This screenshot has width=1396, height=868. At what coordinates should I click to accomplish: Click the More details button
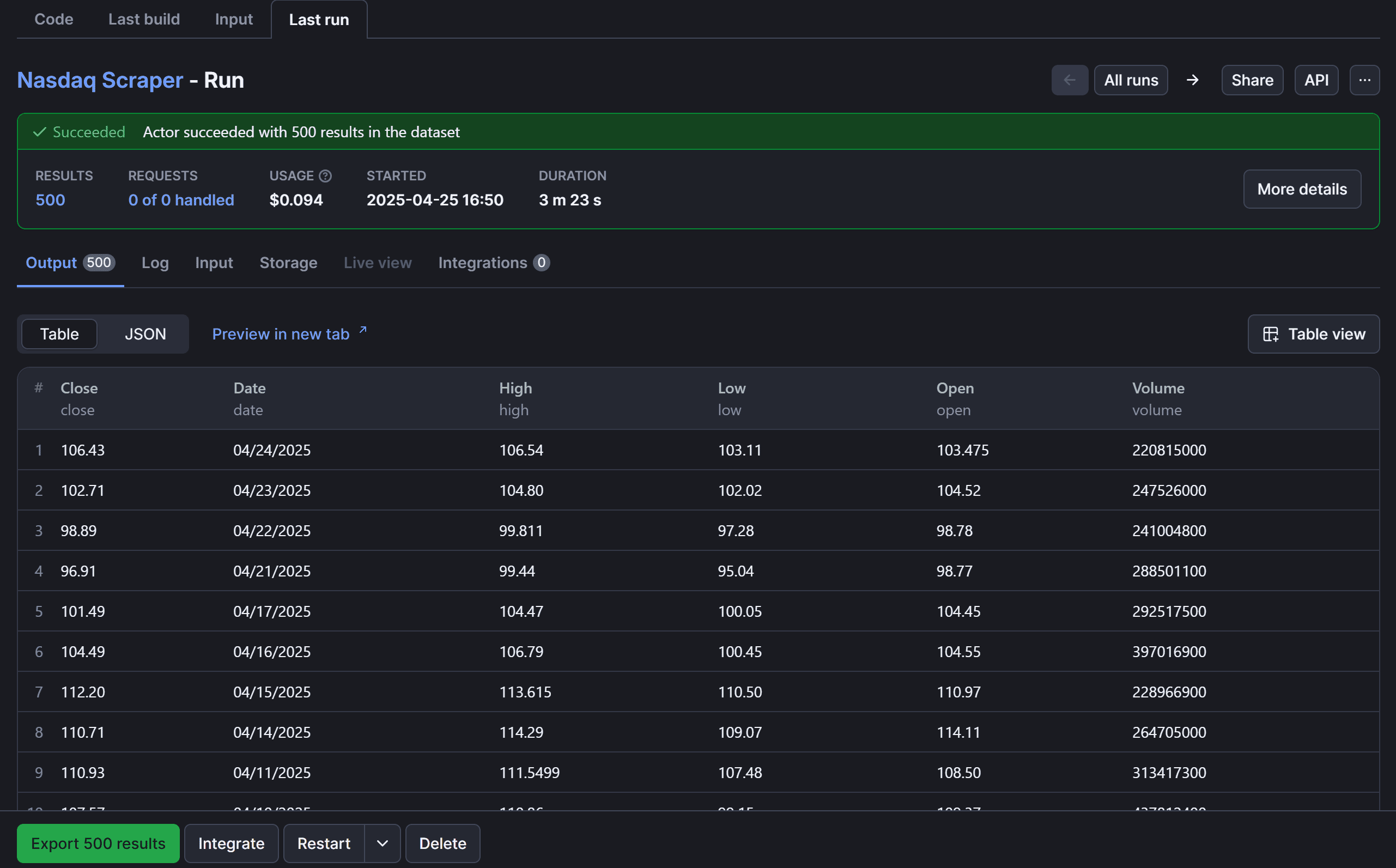[1302, 190]
